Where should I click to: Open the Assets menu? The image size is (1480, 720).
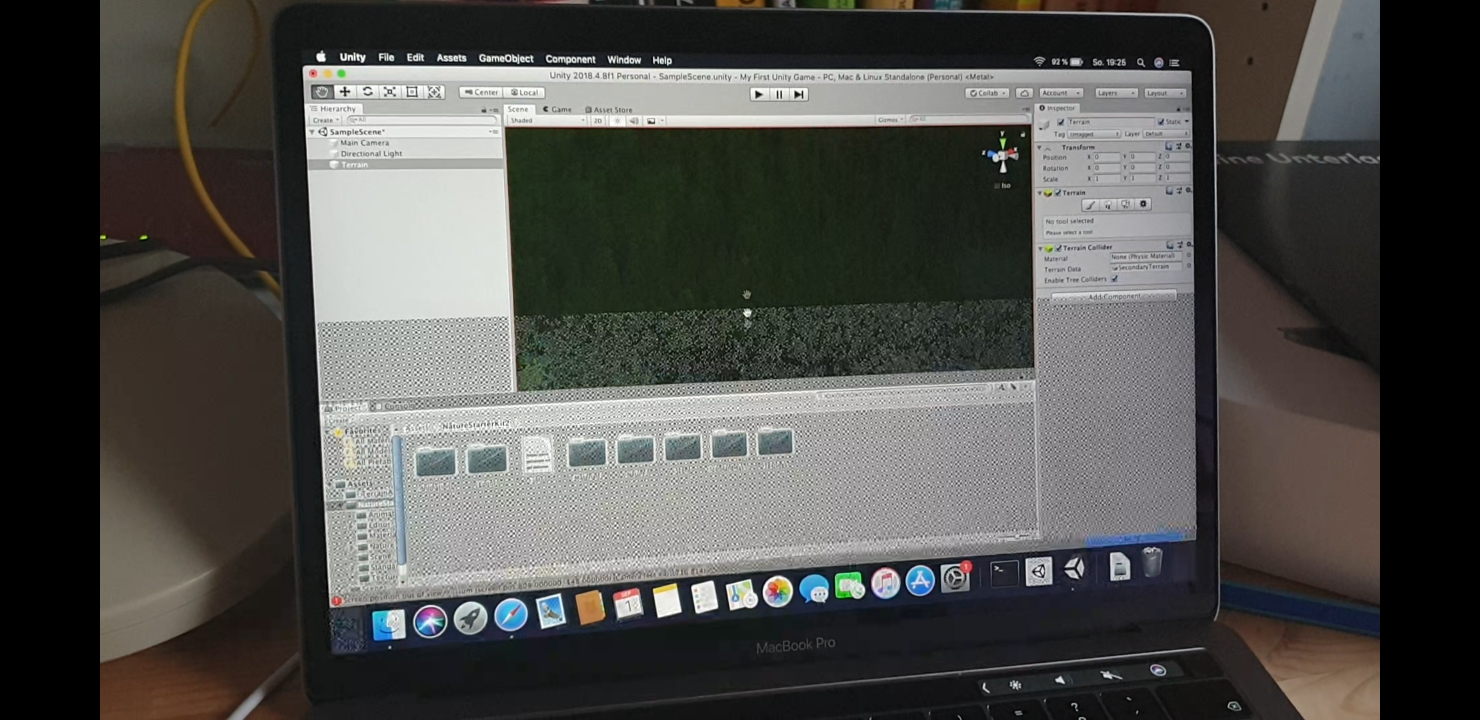(451, 58)
